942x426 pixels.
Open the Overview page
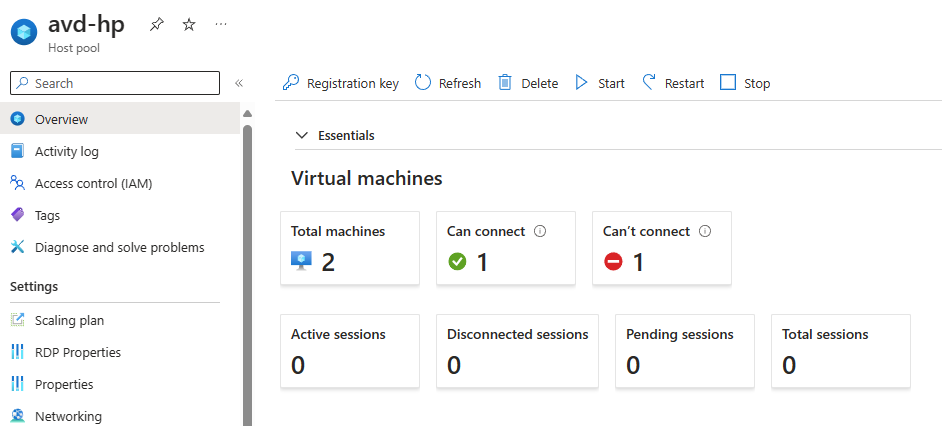(x=120, y=119)
